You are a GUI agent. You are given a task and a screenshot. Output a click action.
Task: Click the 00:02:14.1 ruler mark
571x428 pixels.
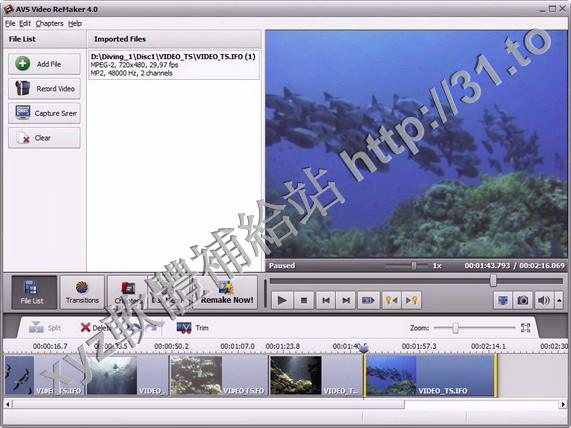click(x=488, y=346)
